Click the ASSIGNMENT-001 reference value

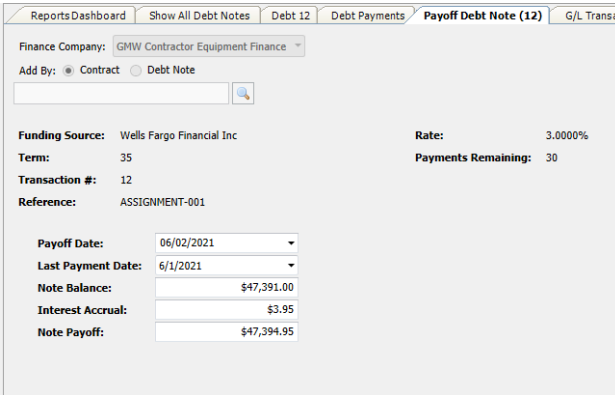click(162, 202)
